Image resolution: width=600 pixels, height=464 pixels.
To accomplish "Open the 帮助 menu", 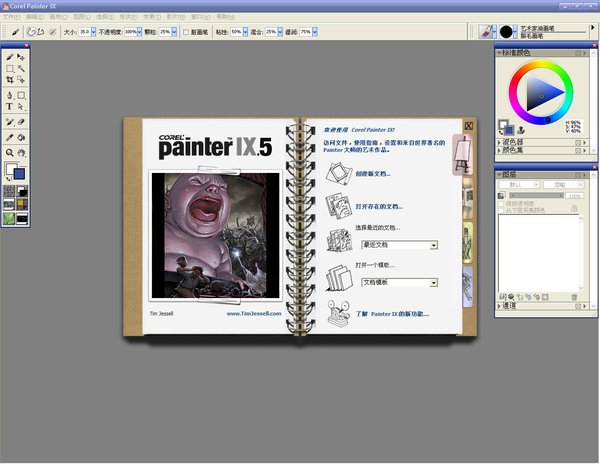I will 225,17.
